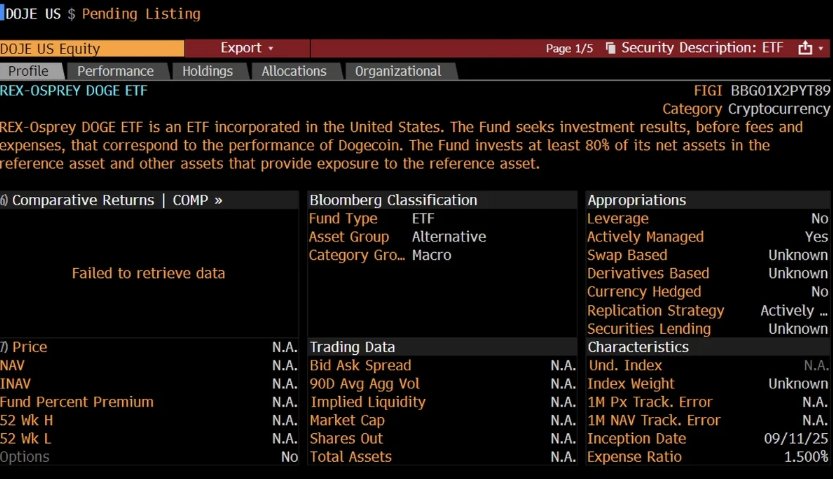Select the Profile tab
This screenshot has height=479, width=833.
[28, 71]
